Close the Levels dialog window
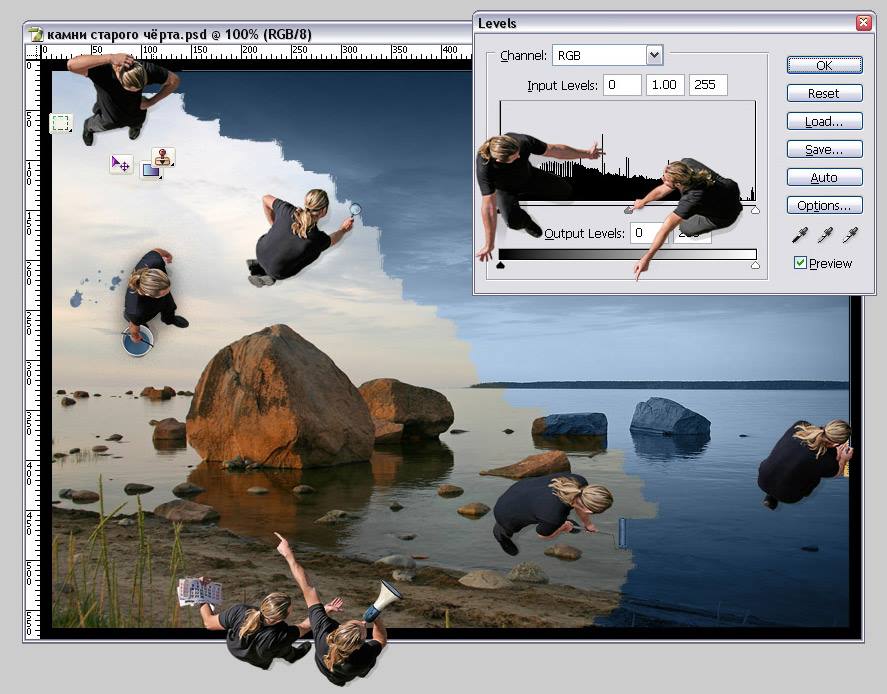The image size is (887, 694). (x=863, y=23)
